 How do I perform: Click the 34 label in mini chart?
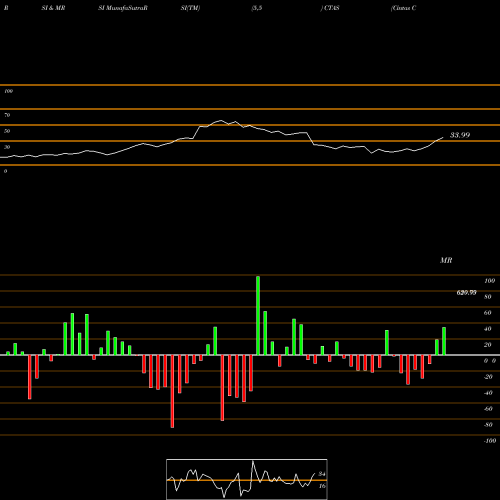322,474
